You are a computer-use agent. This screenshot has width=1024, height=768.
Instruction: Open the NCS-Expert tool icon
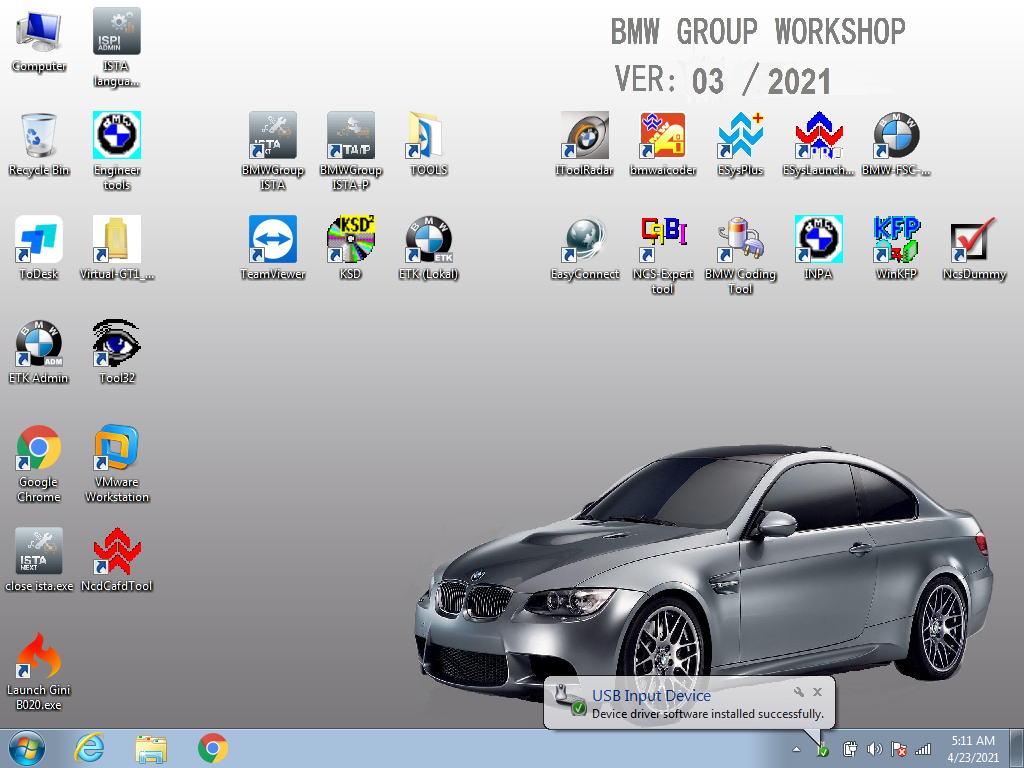662,240
